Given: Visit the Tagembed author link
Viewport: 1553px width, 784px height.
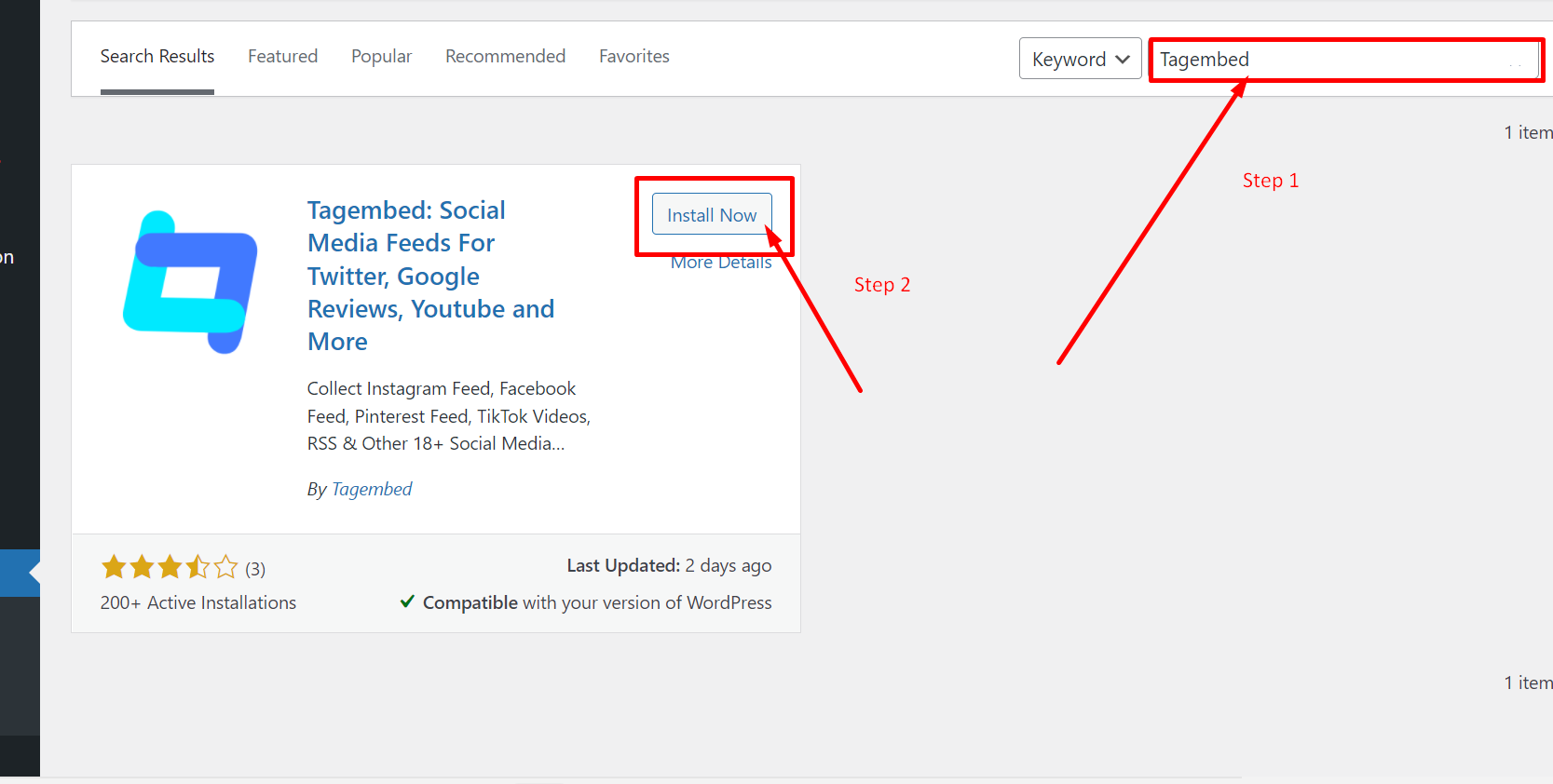Looking at the screenshot, I should [x=371, y=489].
